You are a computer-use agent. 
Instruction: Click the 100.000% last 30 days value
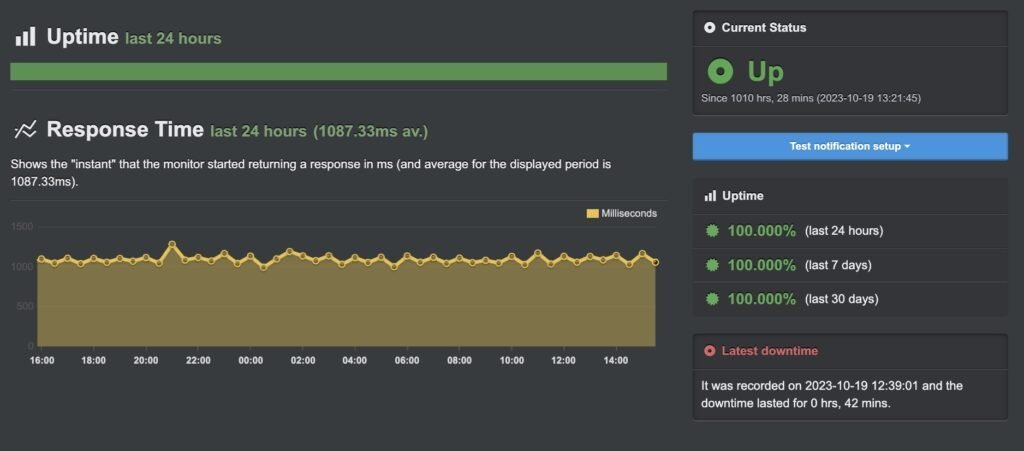762,299
